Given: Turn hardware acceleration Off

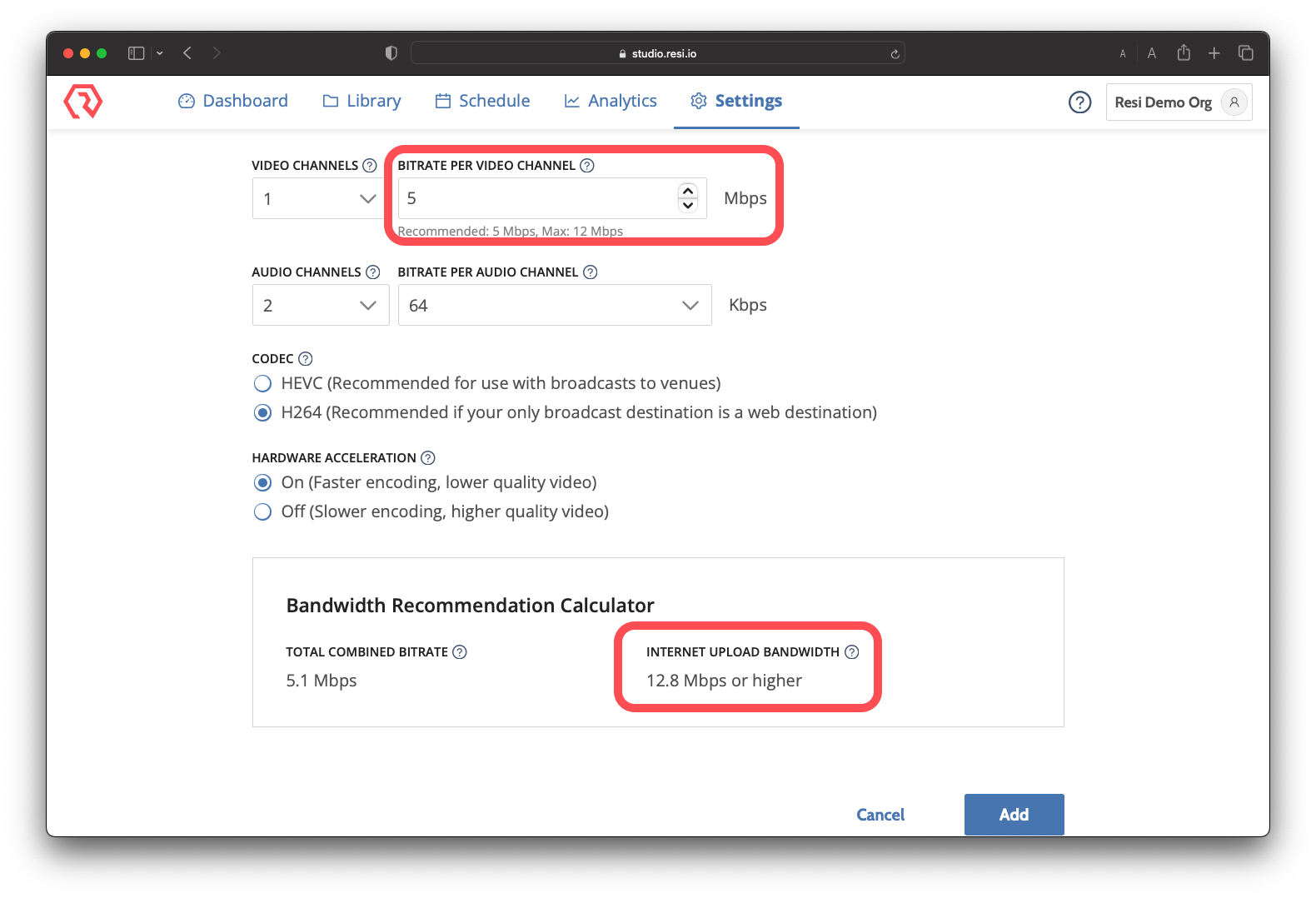Looking at the screenshot, I should (x=263, y=512).
